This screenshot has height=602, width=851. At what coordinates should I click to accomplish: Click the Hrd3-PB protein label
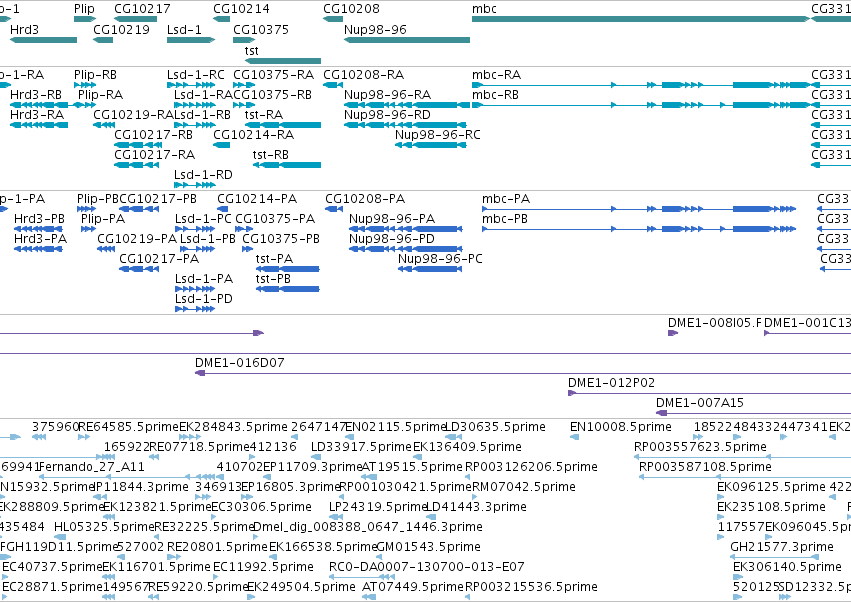pyautogui.click(x=39, y=219)
